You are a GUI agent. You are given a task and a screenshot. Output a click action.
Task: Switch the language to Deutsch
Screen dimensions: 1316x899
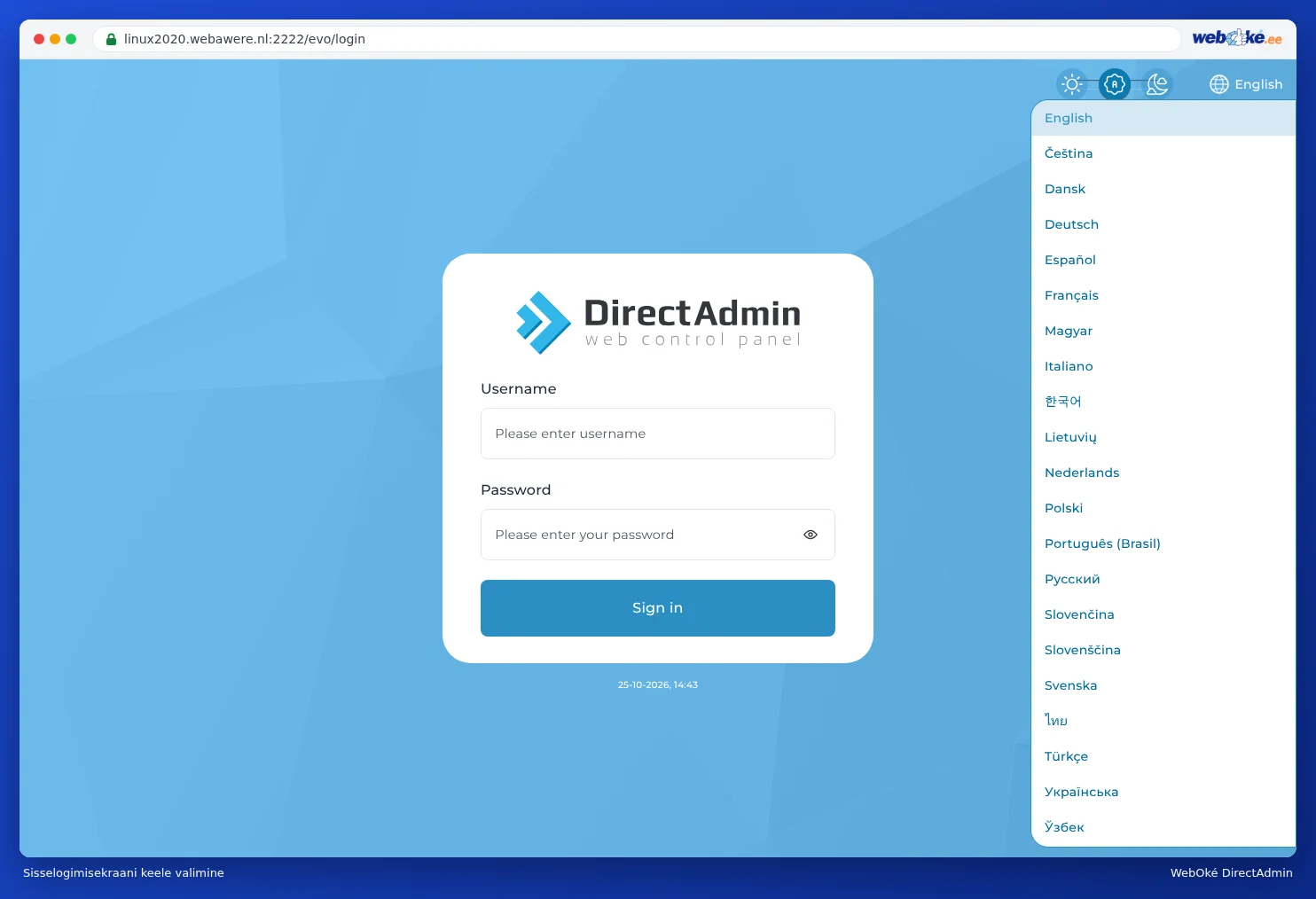[x=1163, y=224]
